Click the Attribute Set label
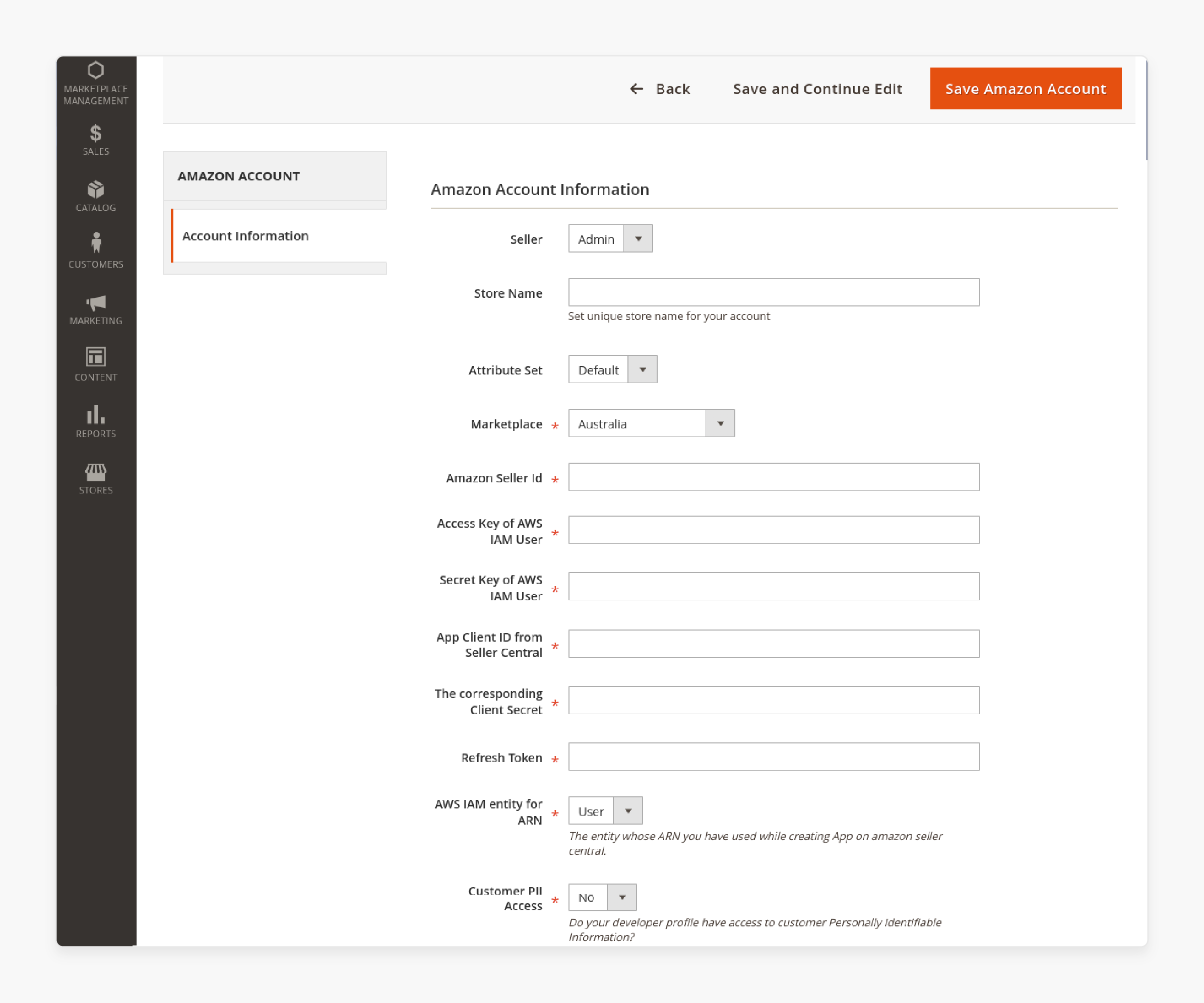Image resolution: width=1204 pixels, height=1003 pixels. (x=505, y=370)
